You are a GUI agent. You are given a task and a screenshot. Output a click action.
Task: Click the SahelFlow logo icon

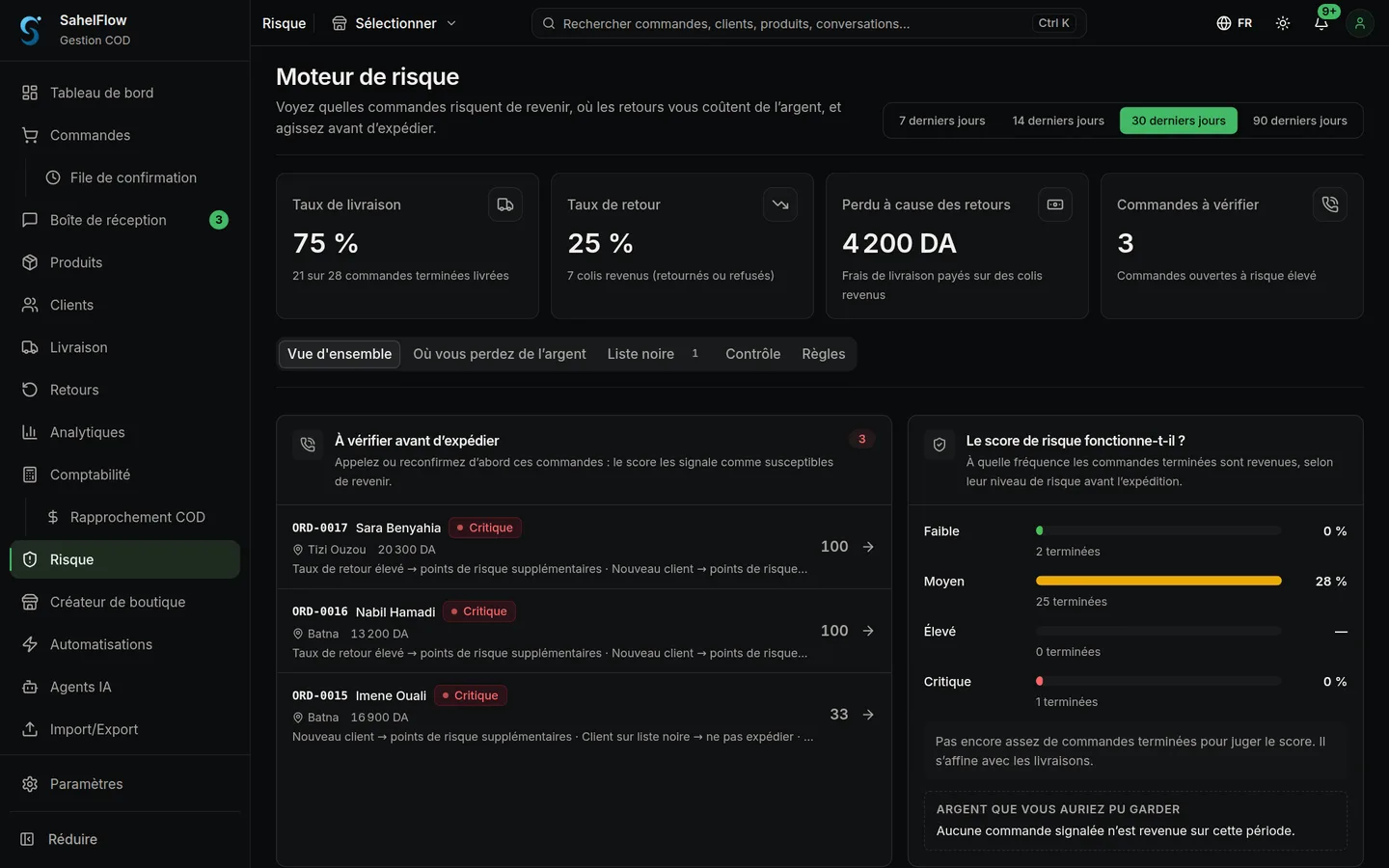click(x=31, y=30)
